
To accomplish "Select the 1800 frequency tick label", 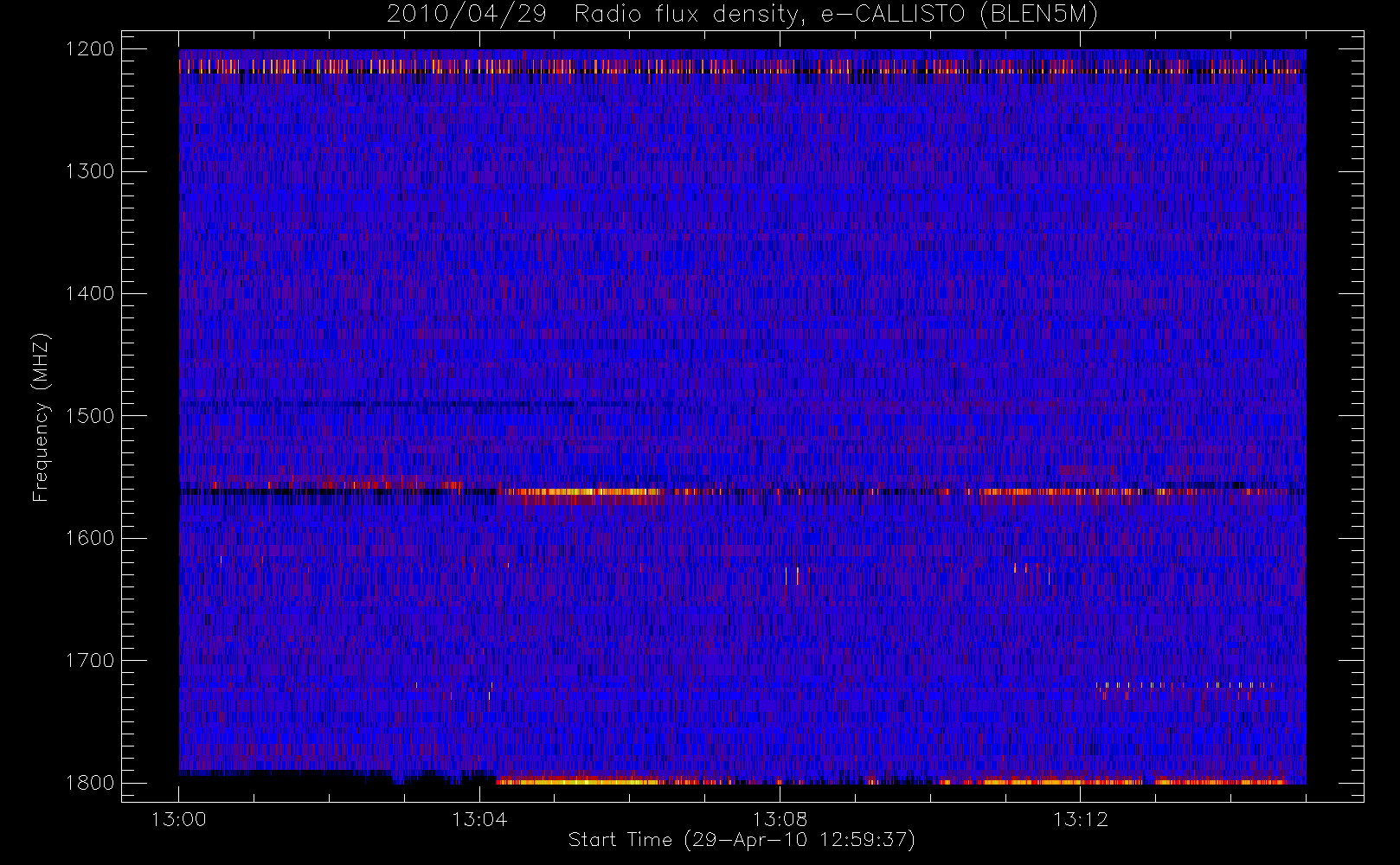I will (x=90, y=783).
